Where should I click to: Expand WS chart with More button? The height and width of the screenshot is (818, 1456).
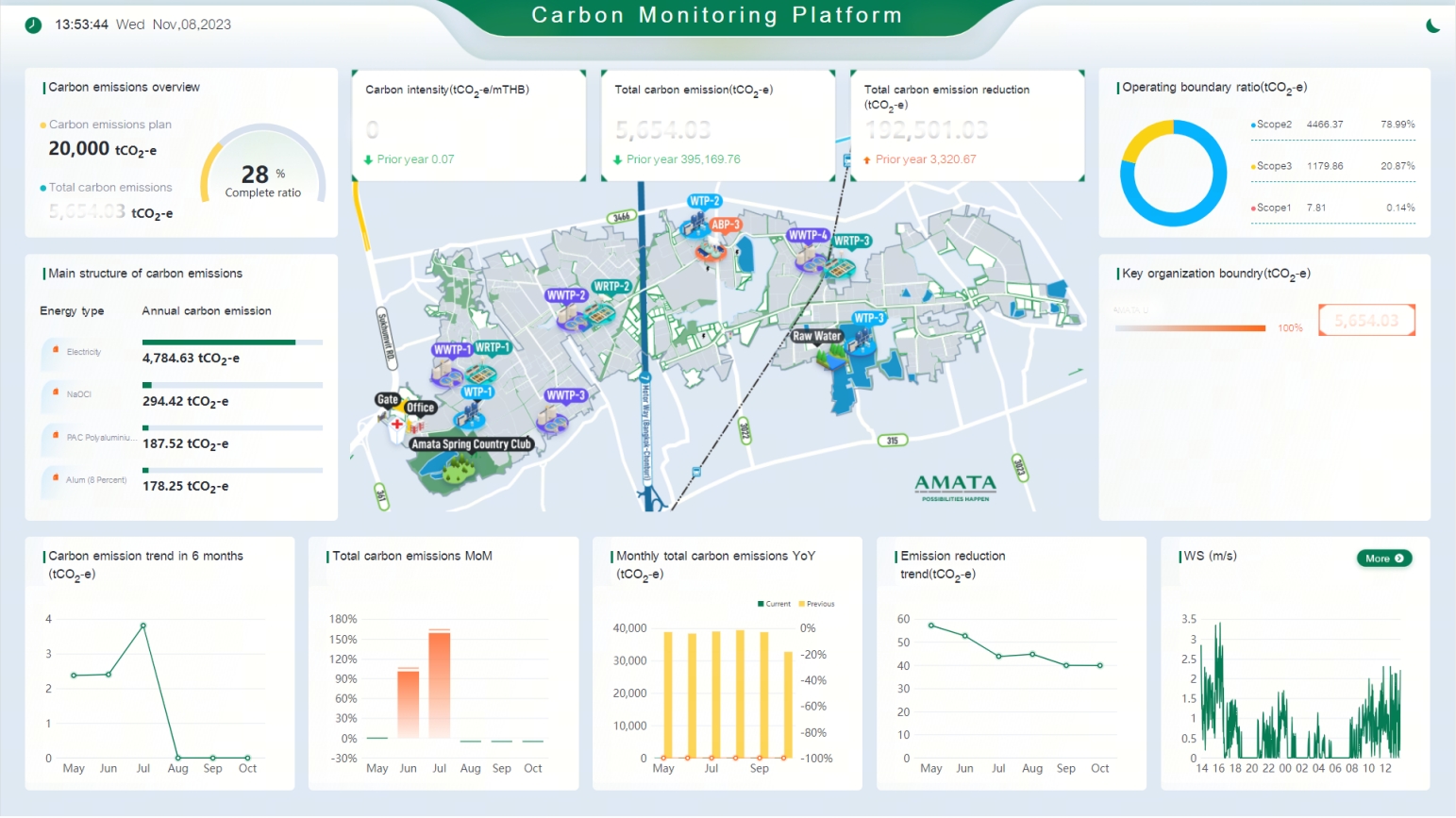(1383, 559)
